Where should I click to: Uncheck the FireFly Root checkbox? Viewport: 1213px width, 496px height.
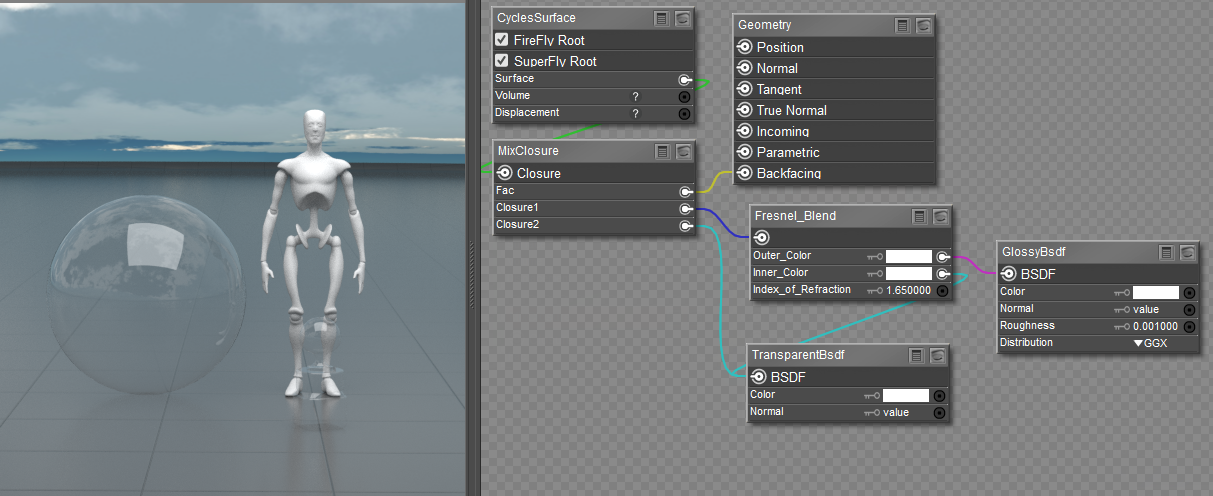point(502,40)
